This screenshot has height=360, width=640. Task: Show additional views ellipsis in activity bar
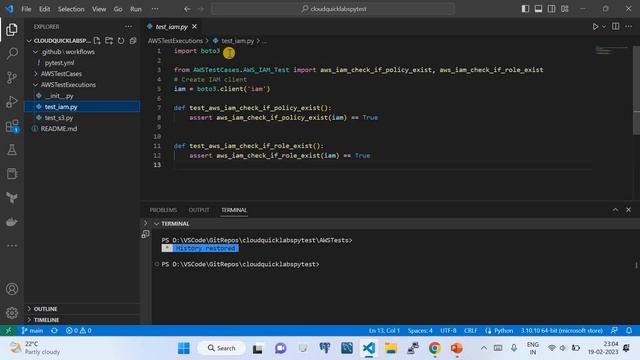[12, 246]
